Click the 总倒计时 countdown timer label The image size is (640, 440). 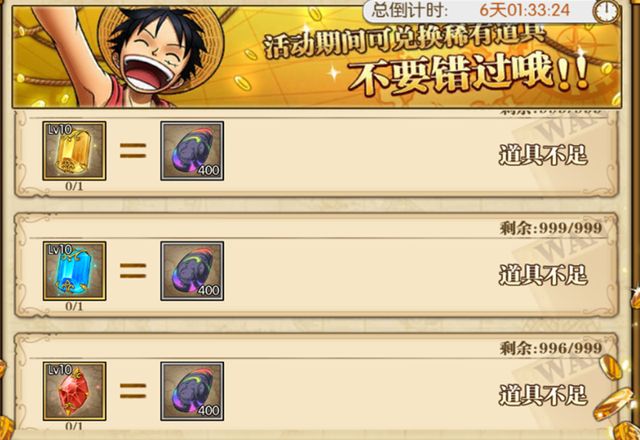[409, 10]
